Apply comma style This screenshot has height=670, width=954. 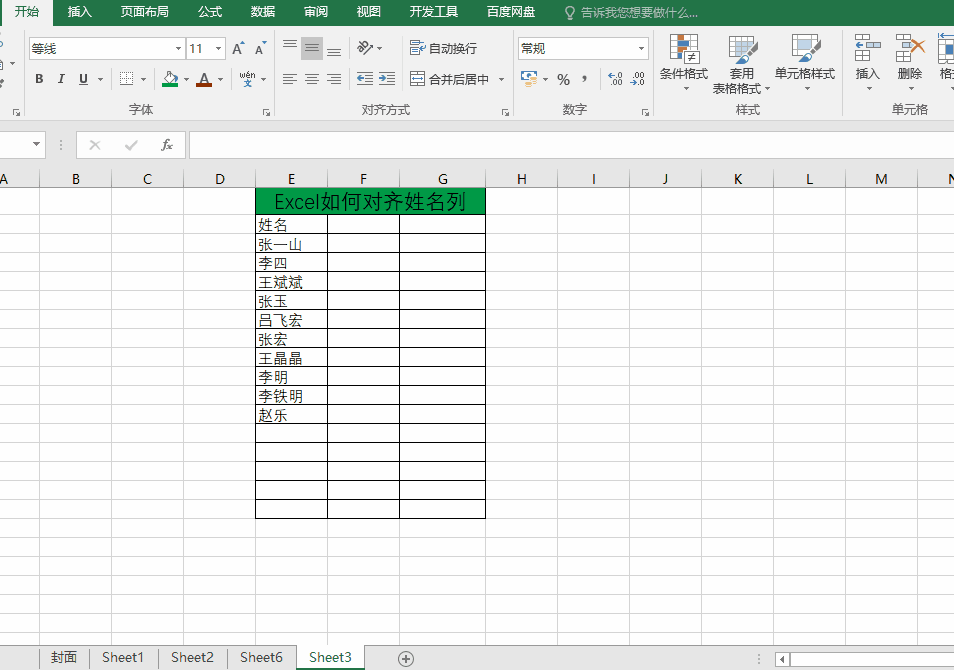[585, 79]
